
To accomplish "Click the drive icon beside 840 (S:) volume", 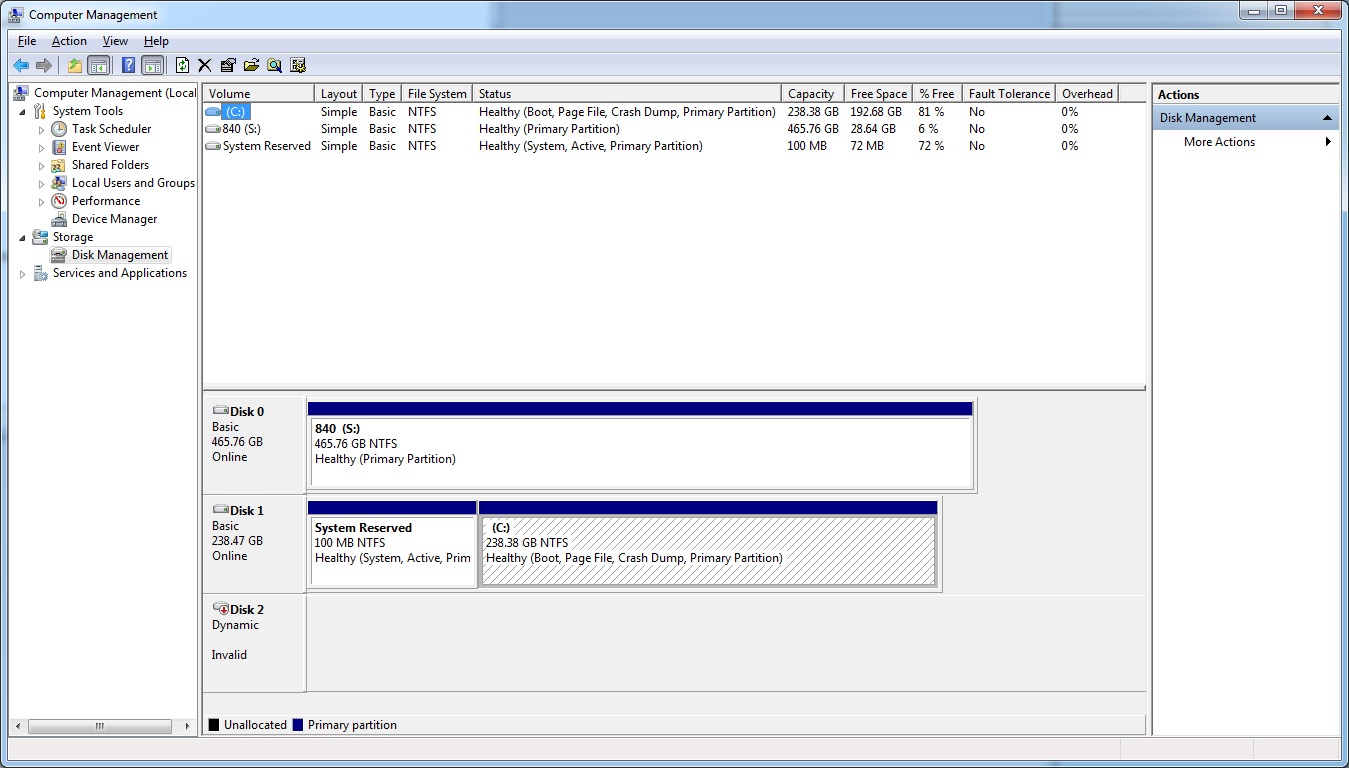I will (212, 129).
